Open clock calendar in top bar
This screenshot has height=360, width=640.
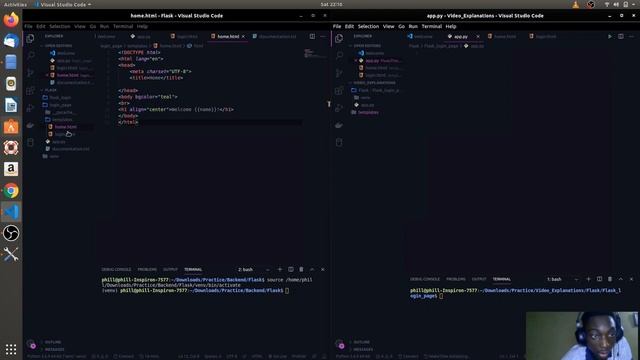pos(331,4)
